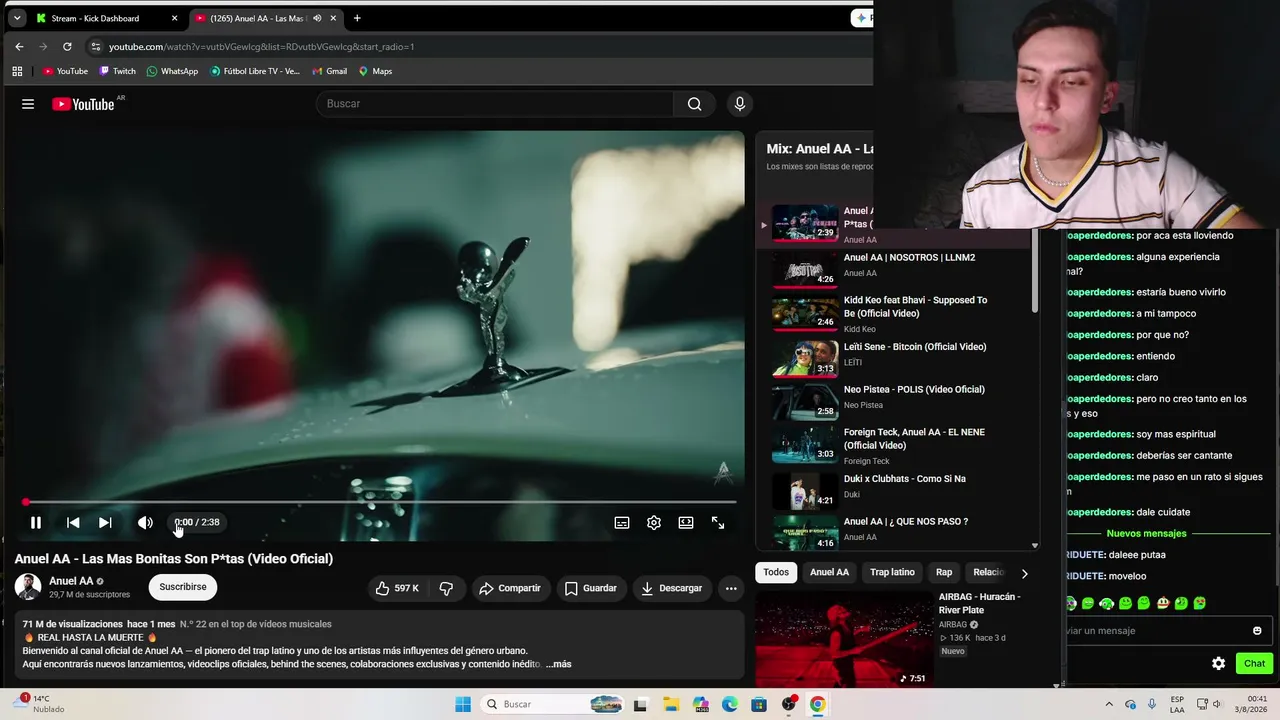This screenshot has height=720, width=1280.
Task: Go to the YouTube home logo
Action: tap(84, 104)
